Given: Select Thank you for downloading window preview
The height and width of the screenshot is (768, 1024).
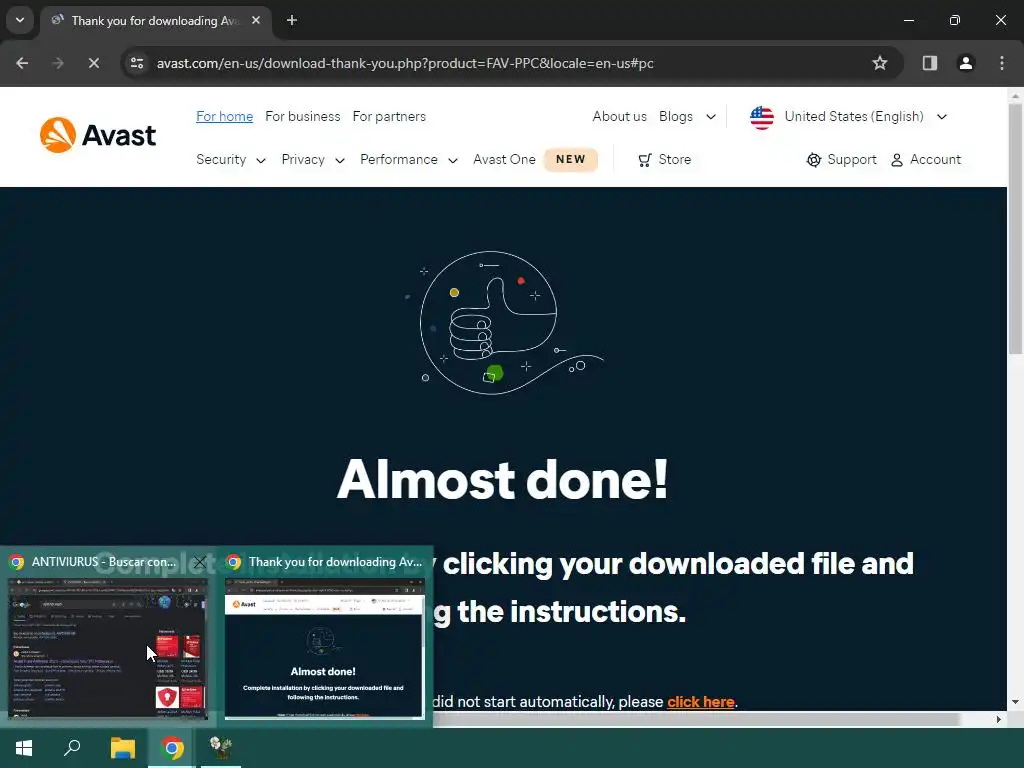Looking at the screenshot, I should pos(325,648).
